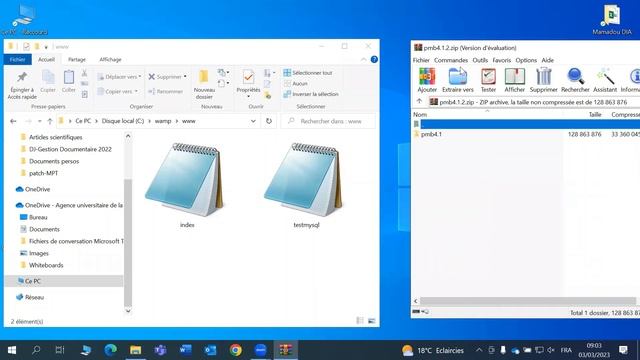Show hidden system tray icons

[x=479, y=350]
